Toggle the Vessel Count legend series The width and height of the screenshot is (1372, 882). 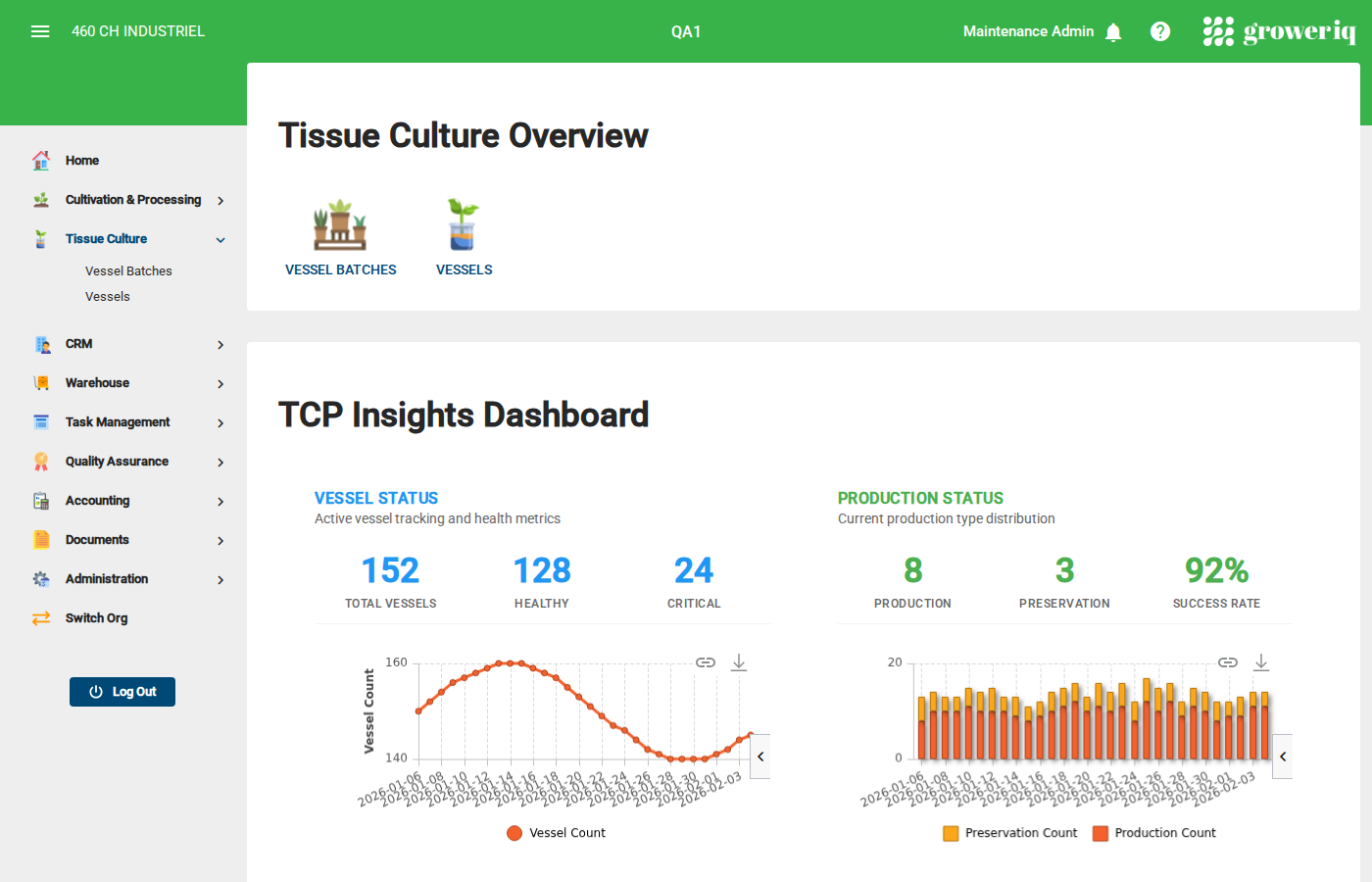point(556,832)
